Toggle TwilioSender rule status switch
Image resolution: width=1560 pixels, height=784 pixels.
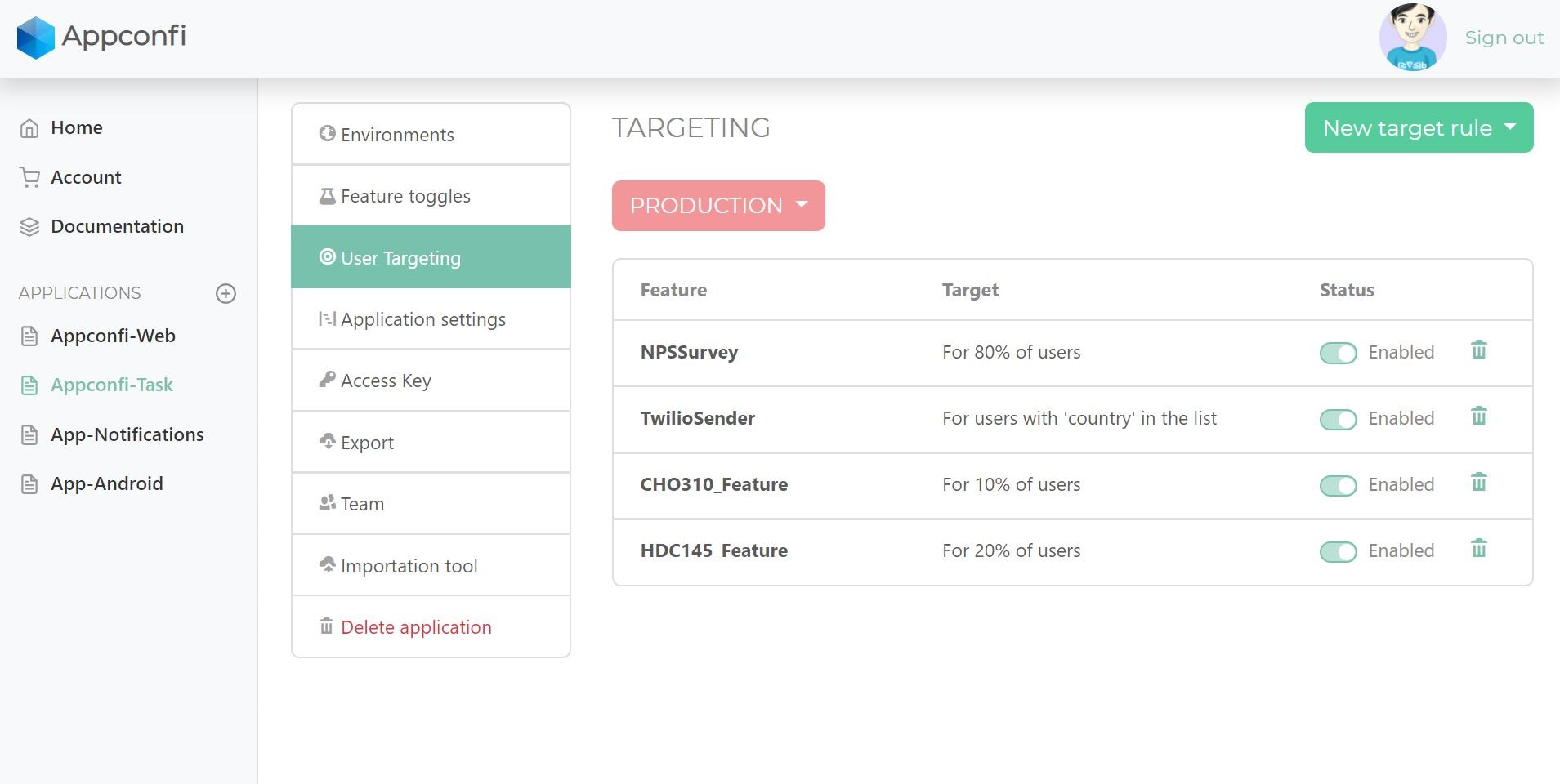(1338, 419)
